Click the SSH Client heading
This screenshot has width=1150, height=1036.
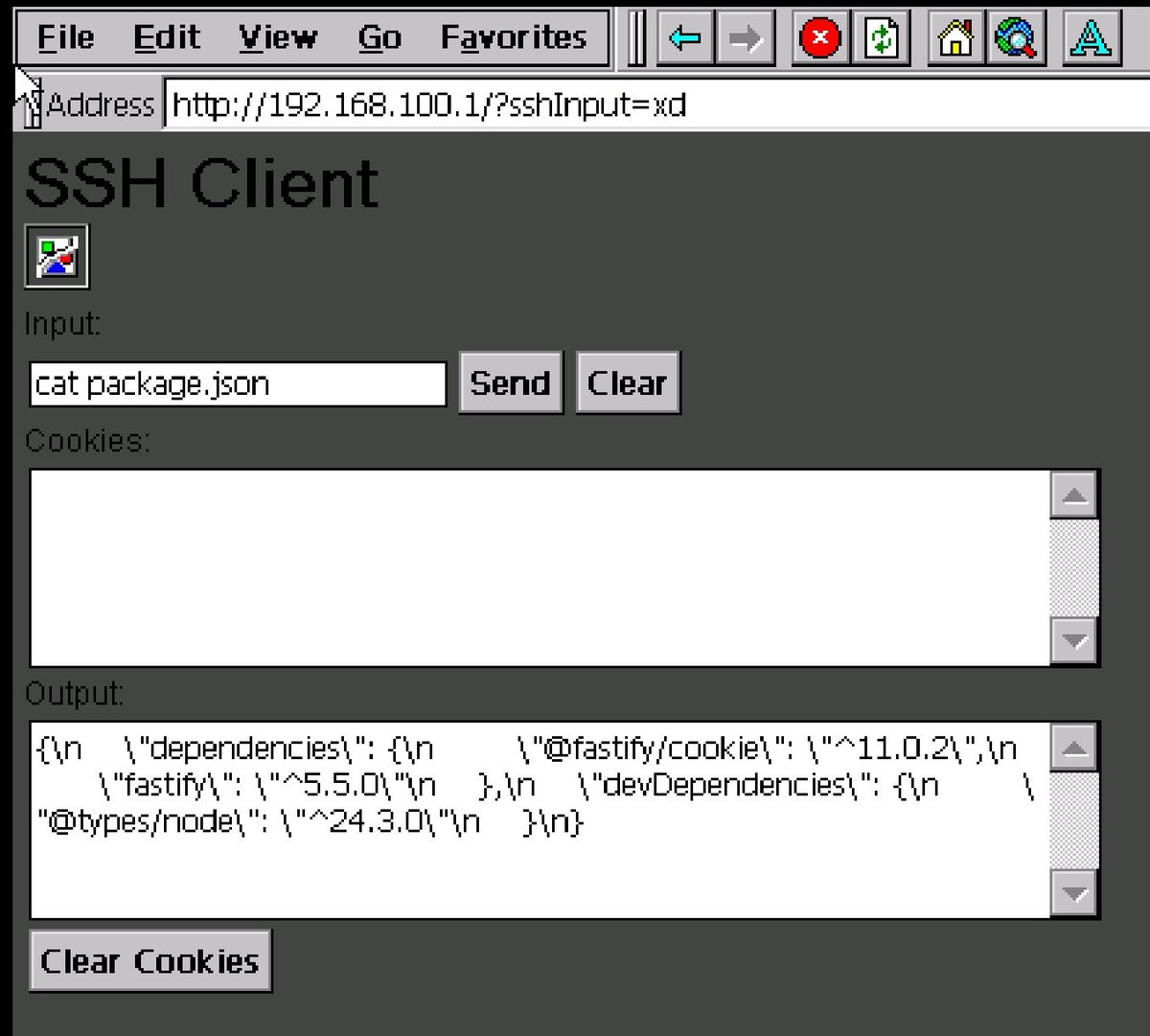pos(201,182)
